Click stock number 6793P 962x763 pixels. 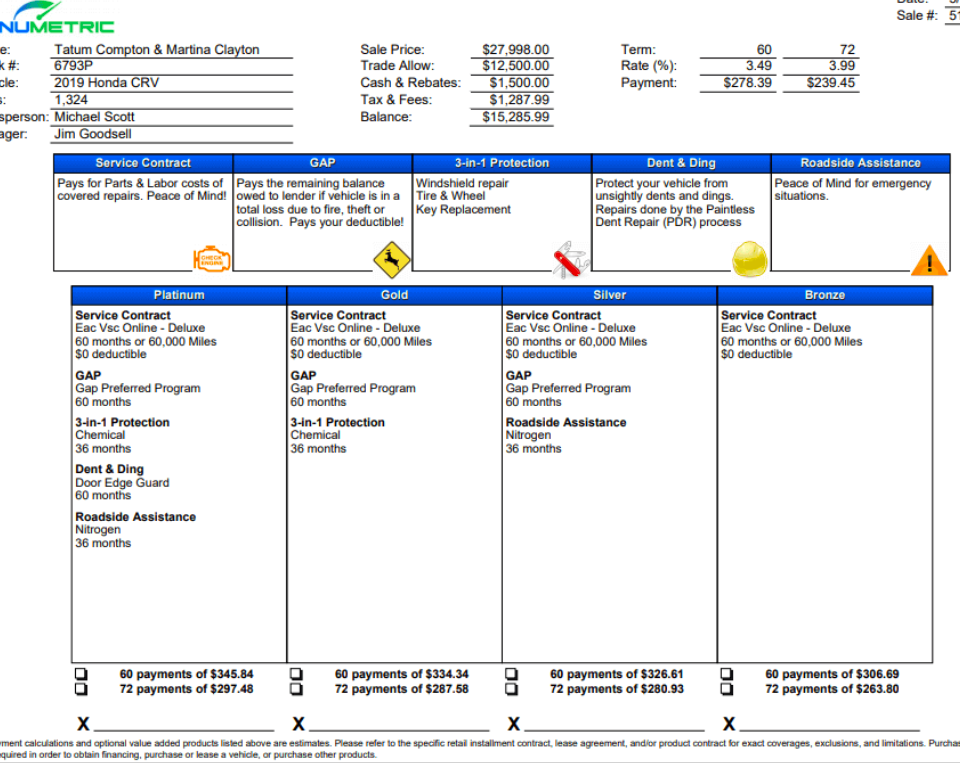(x=74, y=66)
